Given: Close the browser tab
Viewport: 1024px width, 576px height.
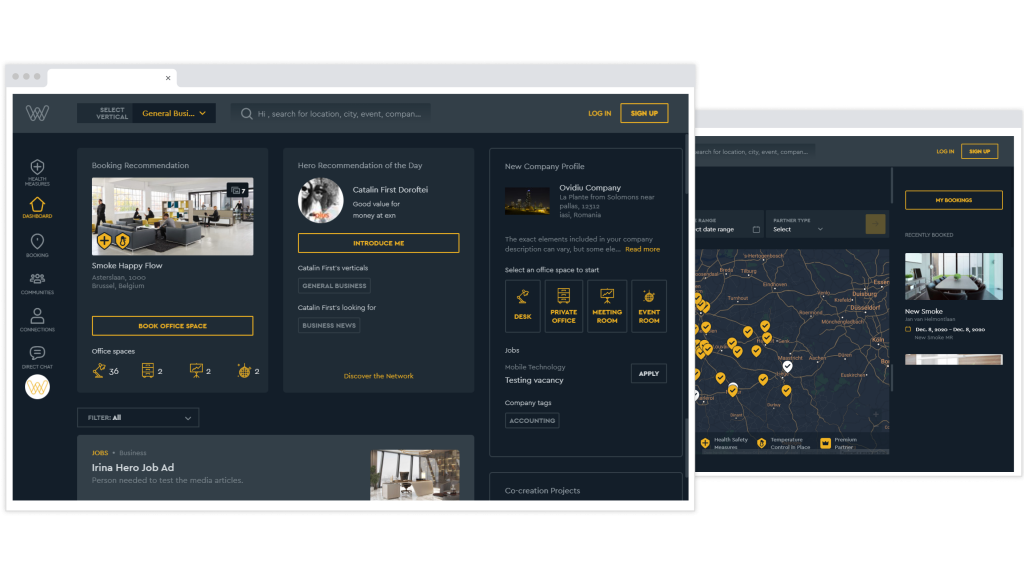Looking at the screenshot, I should point(168,78).
